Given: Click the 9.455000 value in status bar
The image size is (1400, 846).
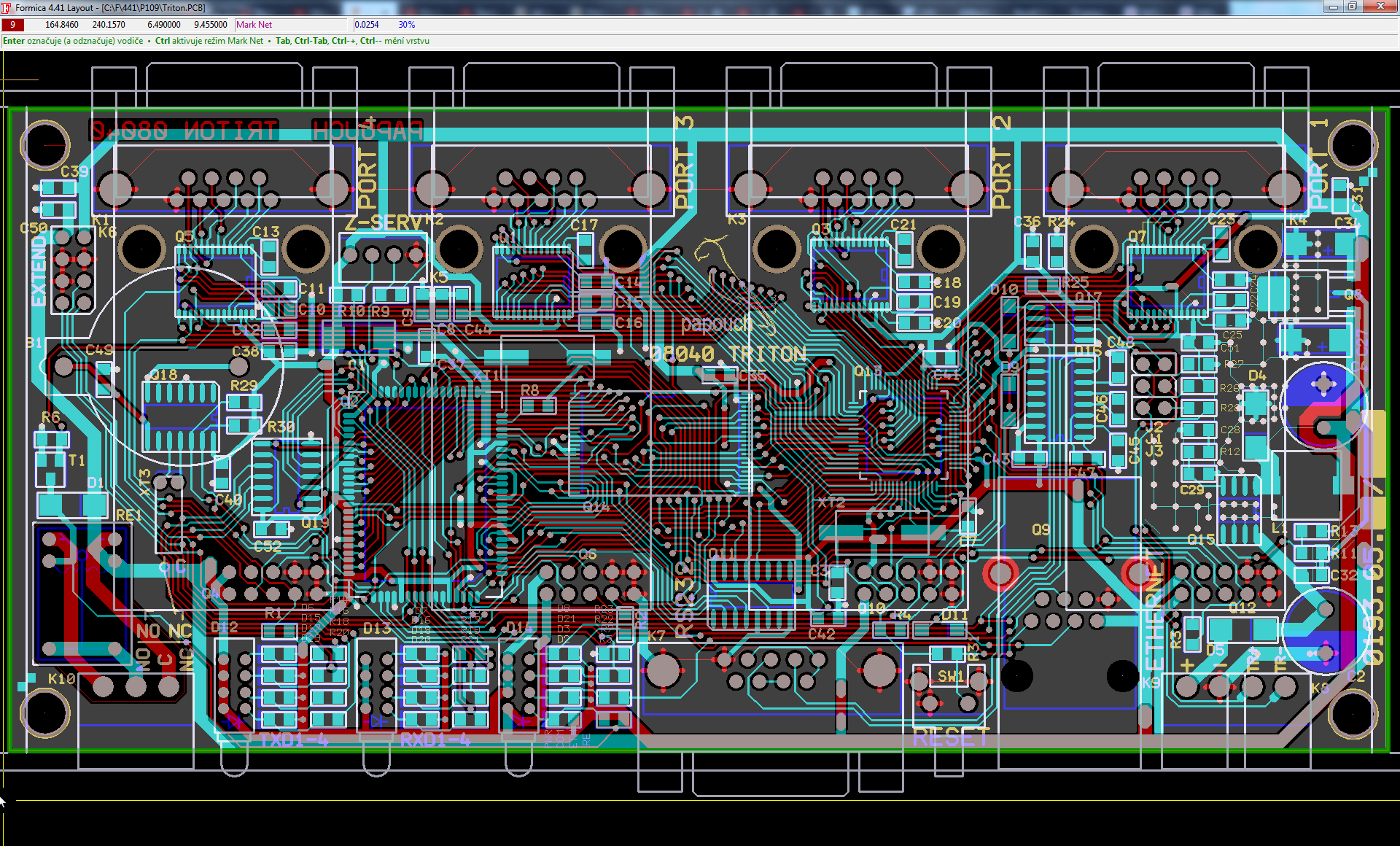Looking at the screenshot, I should tap(211, 25).
